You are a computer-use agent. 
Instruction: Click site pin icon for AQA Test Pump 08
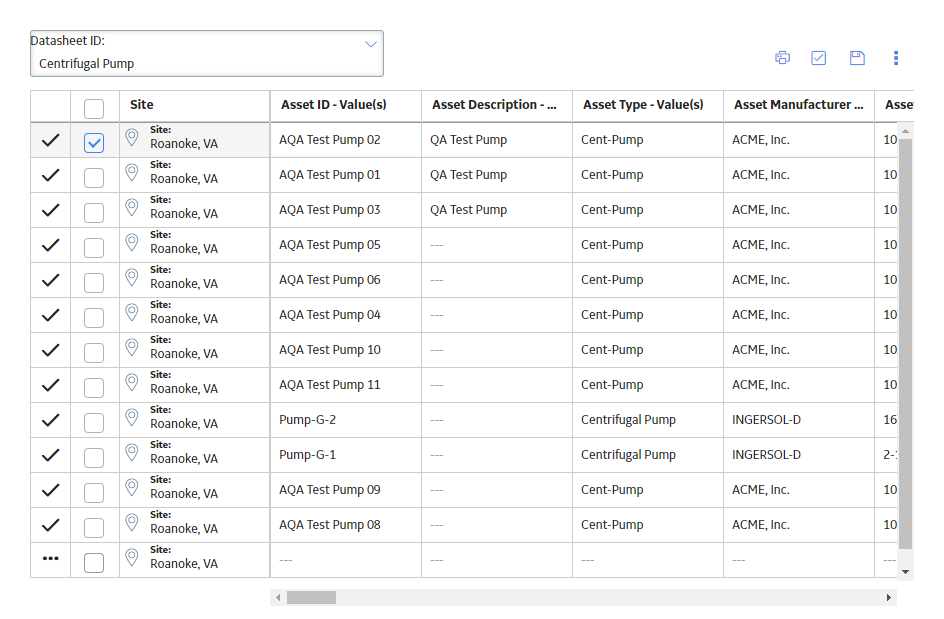132,522
